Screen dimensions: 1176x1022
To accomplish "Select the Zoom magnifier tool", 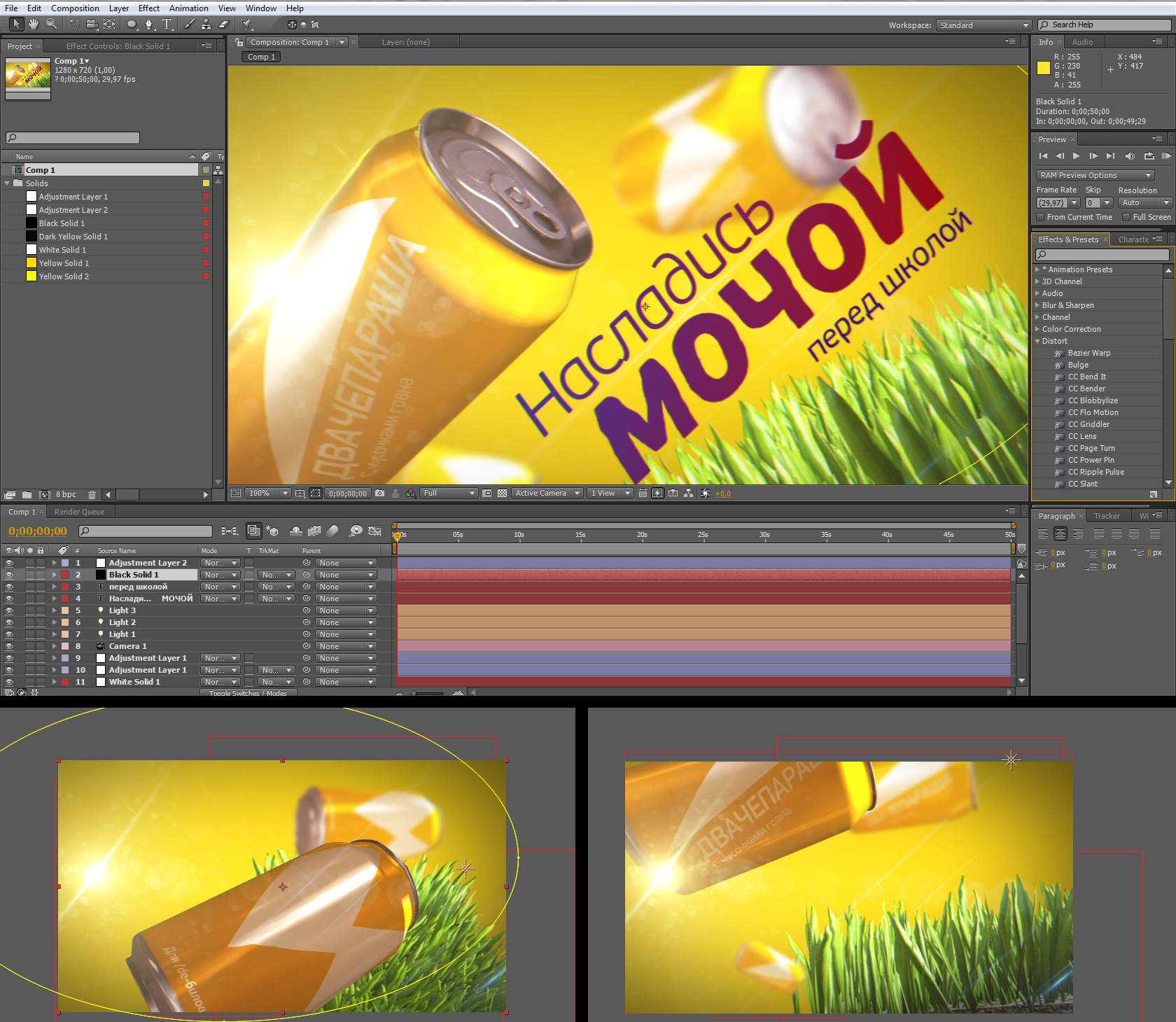I will [x=51, y=24].
